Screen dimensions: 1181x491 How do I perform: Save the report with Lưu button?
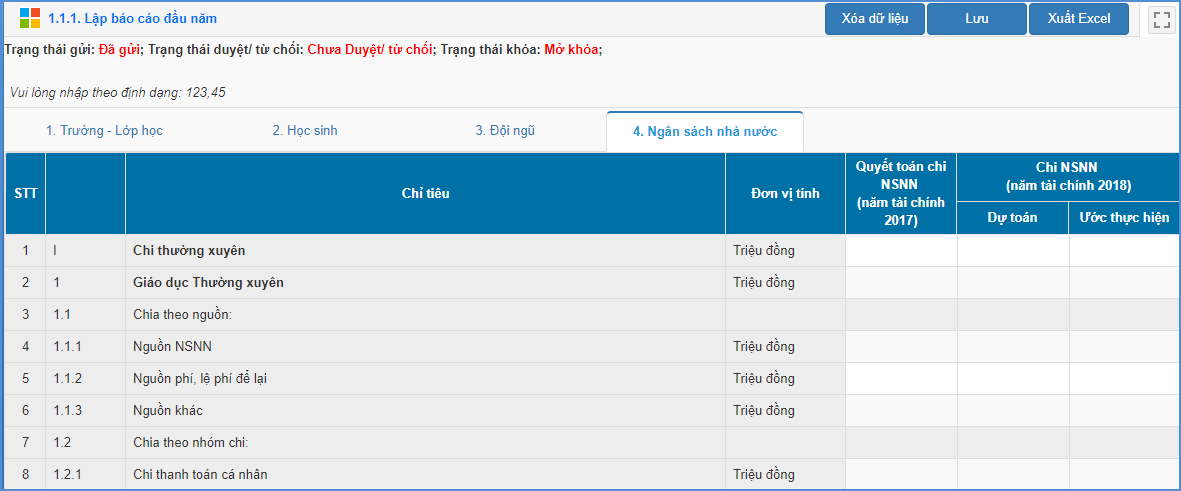tap(976, 19)
